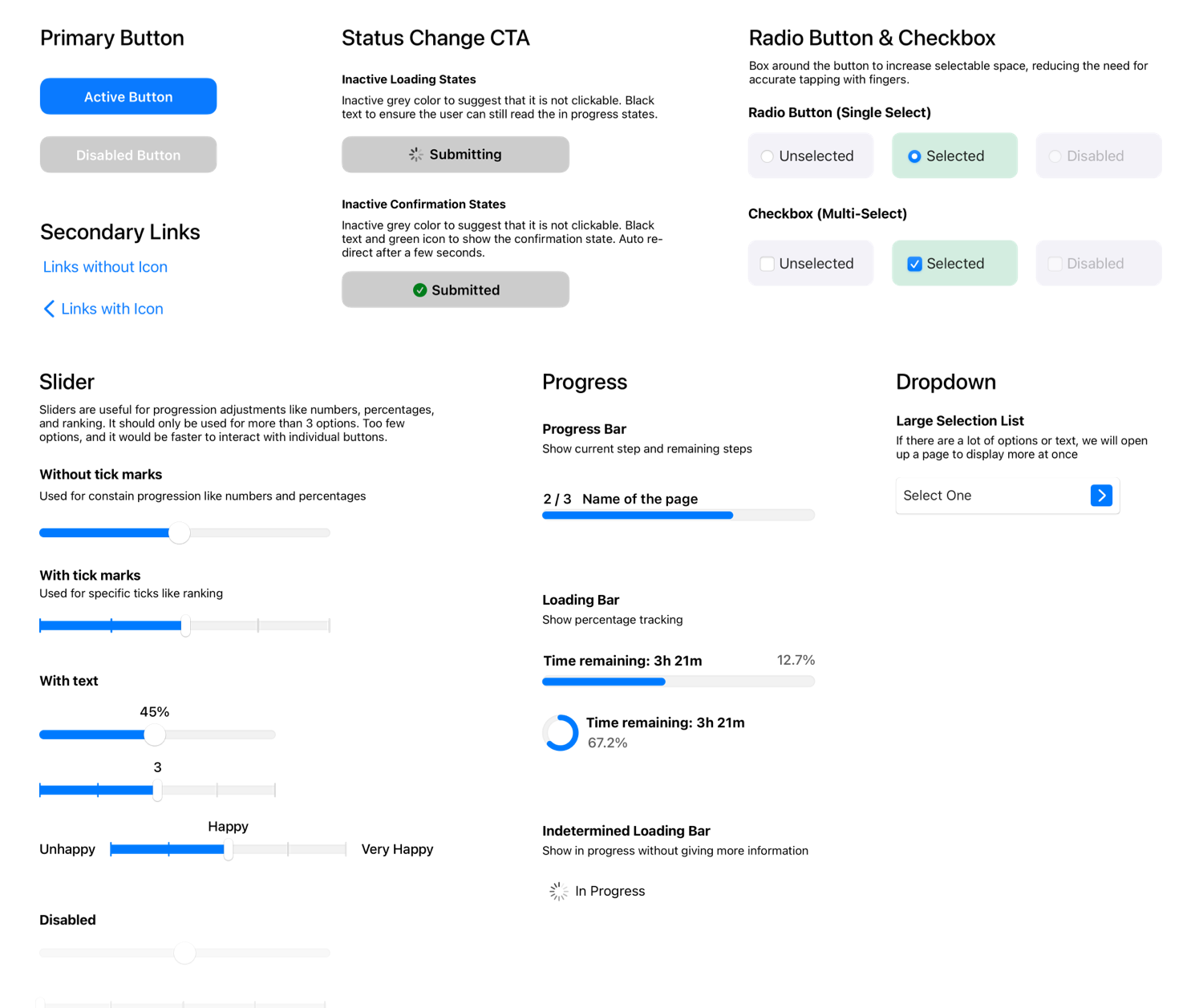Click the back chevron icon beside Links with Icon
This screenshot has height=1008, width=1203.
(x=49, y=310)
